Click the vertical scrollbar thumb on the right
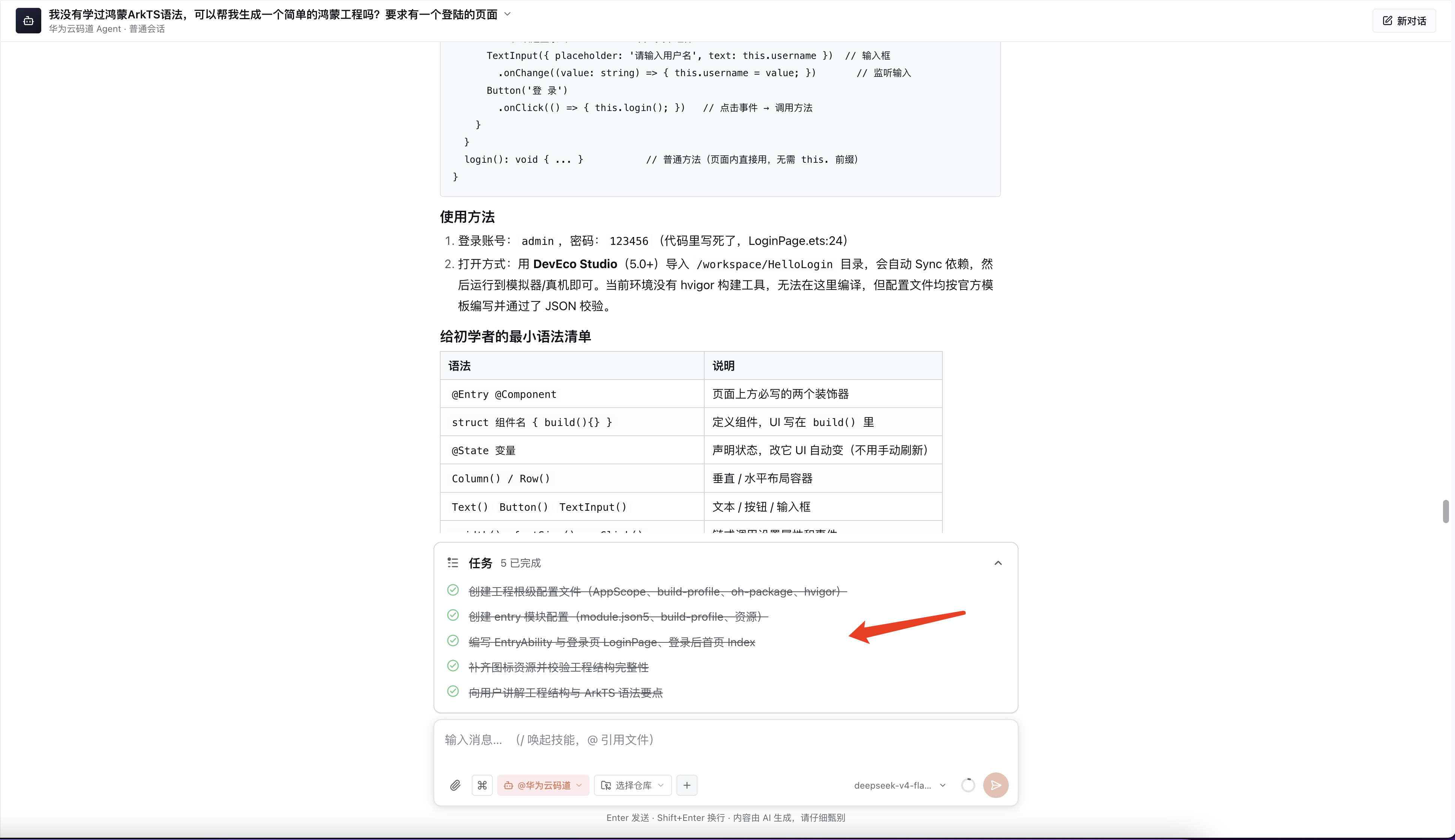This screenshot has height=840, width=1455. [x=1446, y=511]
